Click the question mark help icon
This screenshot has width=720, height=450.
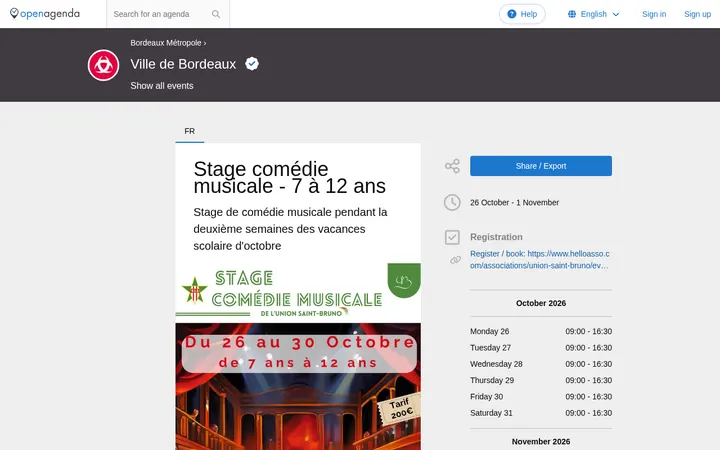pyautogui.click(x=512, y=14)
